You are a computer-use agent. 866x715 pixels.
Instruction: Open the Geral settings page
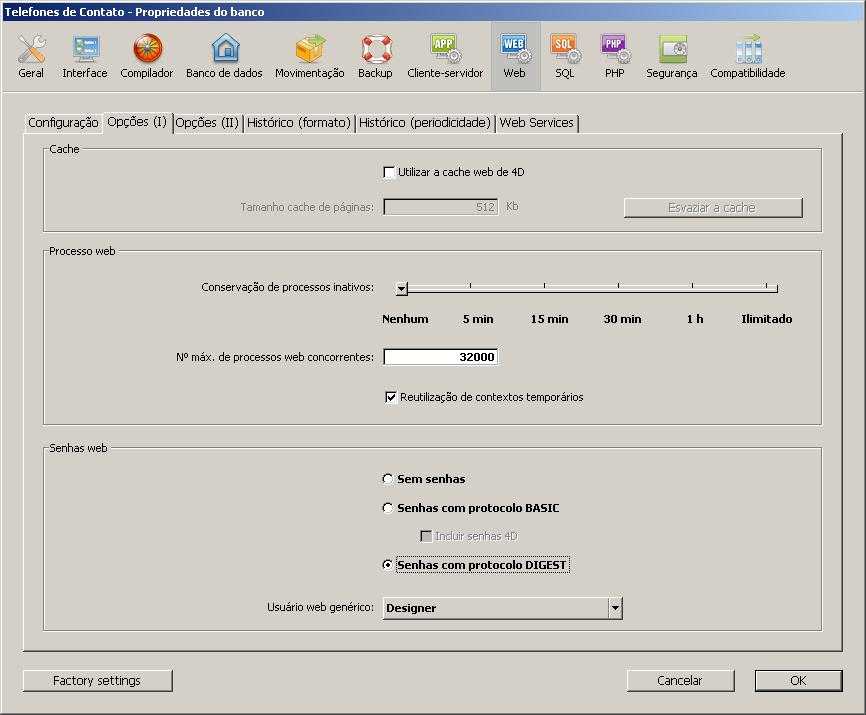(x=31, y=56)
